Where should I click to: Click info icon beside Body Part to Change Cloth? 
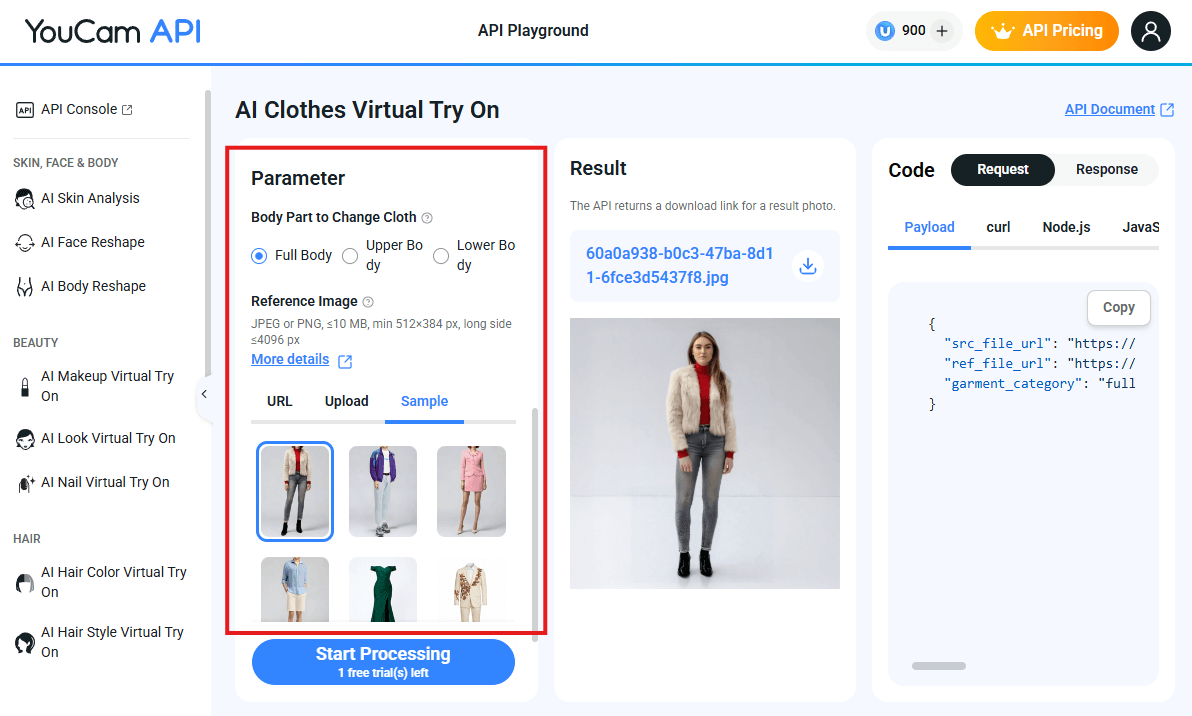(x=427, y=218)
